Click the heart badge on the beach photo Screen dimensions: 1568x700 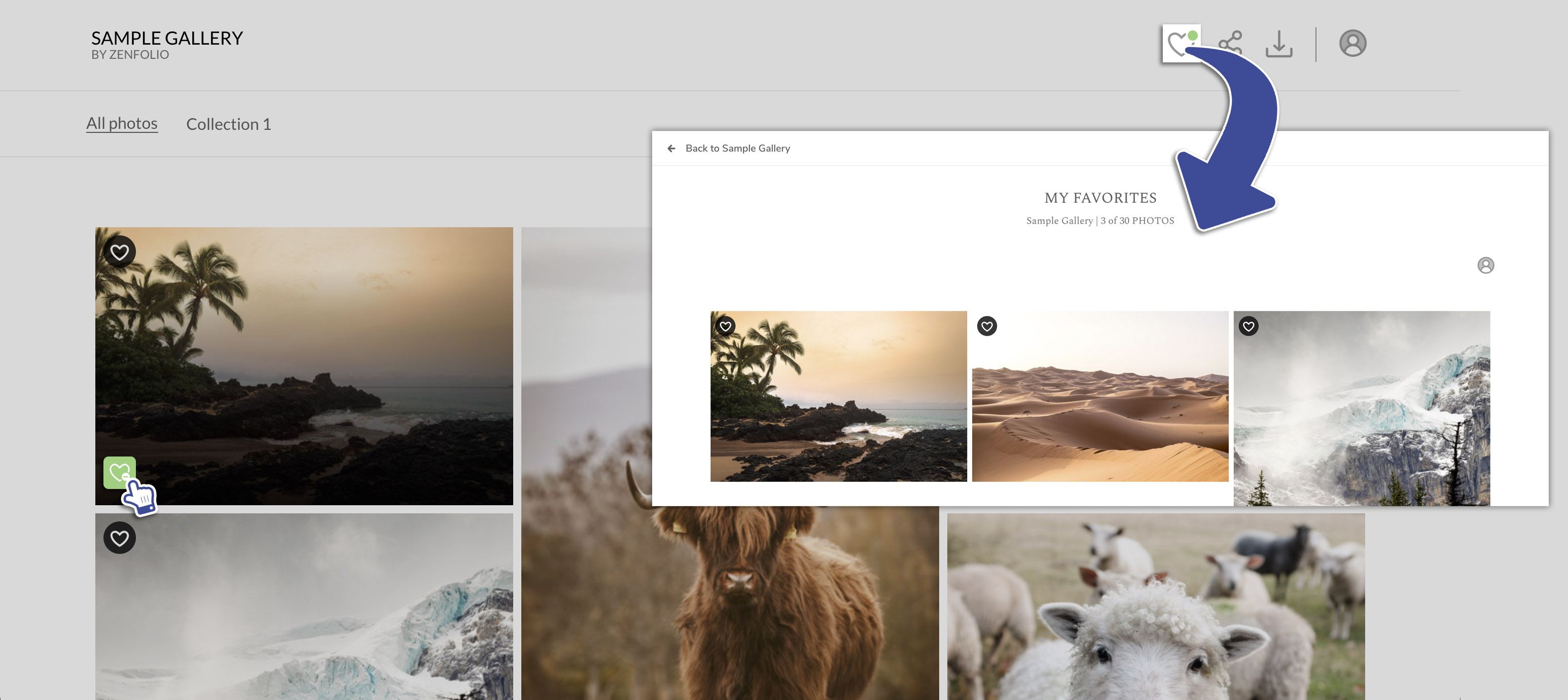click(119, 252)
